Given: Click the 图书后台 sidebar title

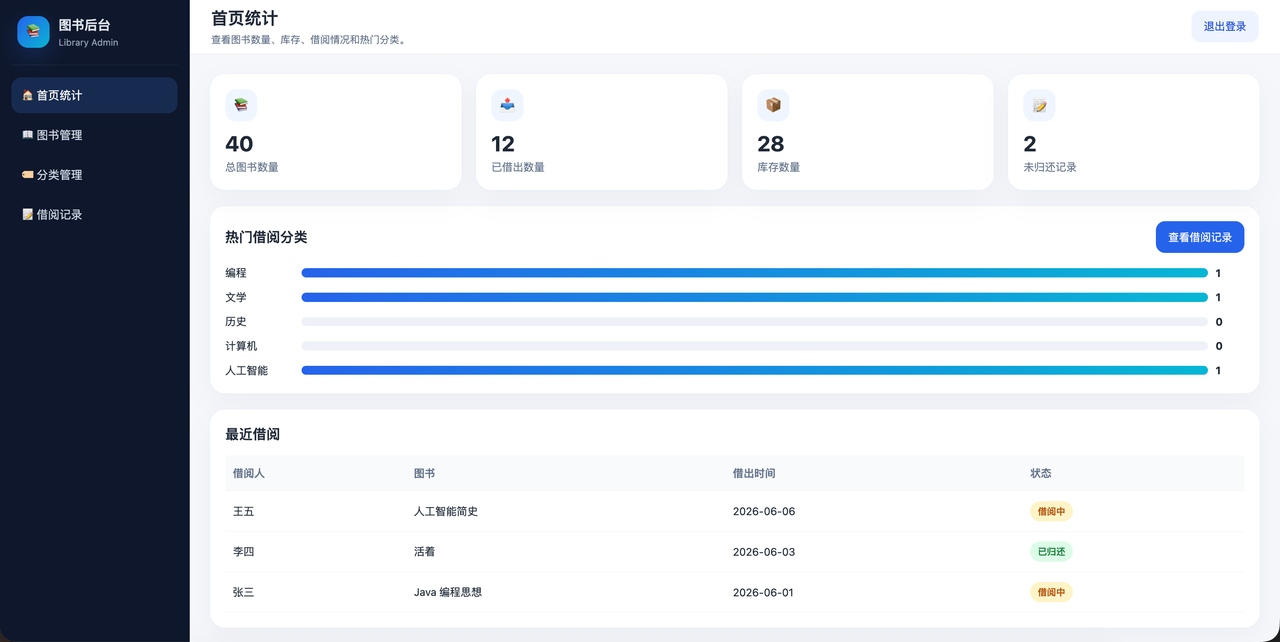Looking at the screenshot, I should (85, 25).
